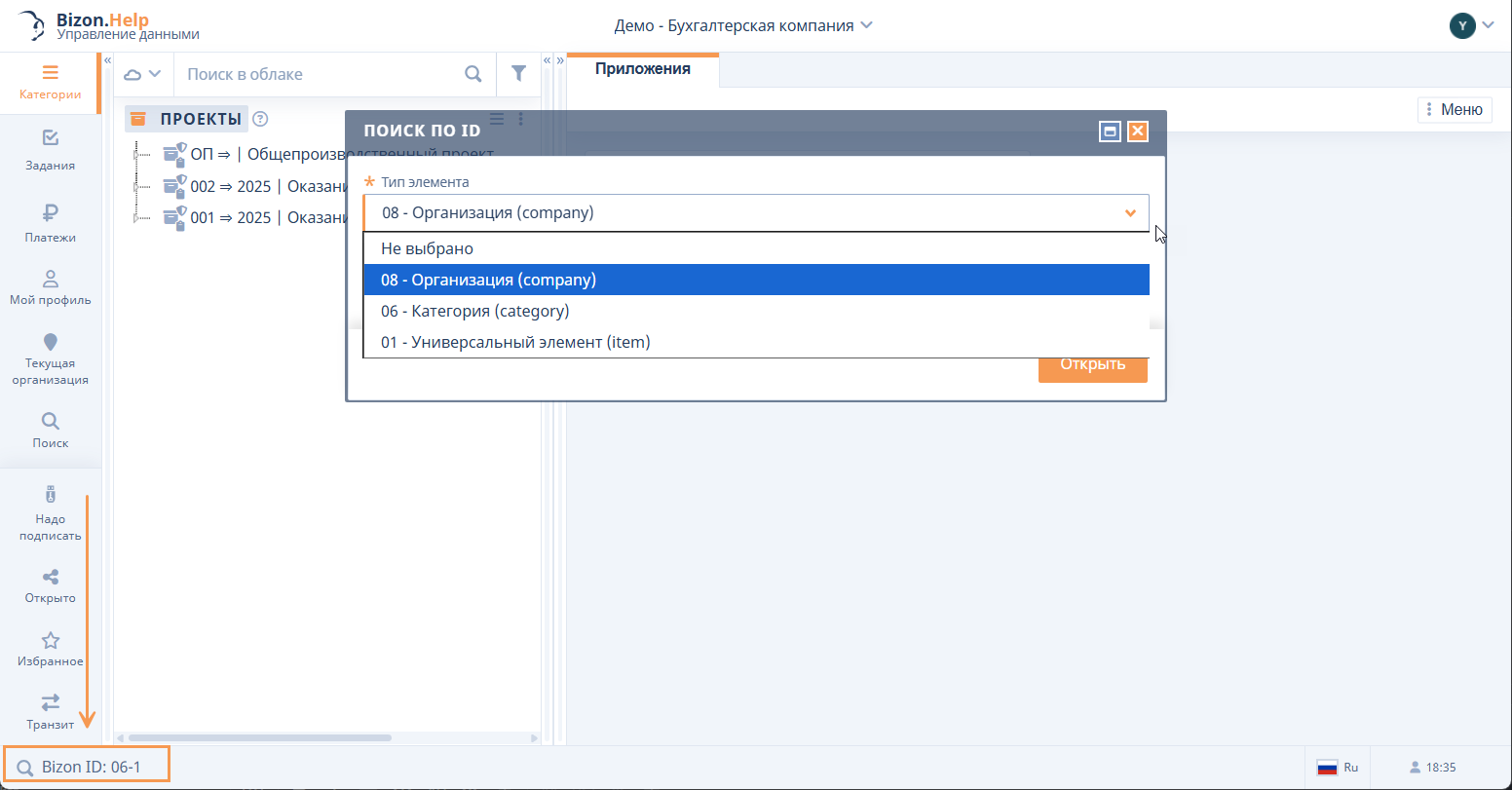Expand the ОП project tree node

coord(136,154)
